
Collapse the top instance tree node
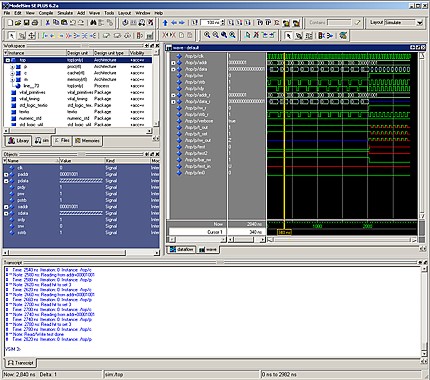click(x=7, y=60)
